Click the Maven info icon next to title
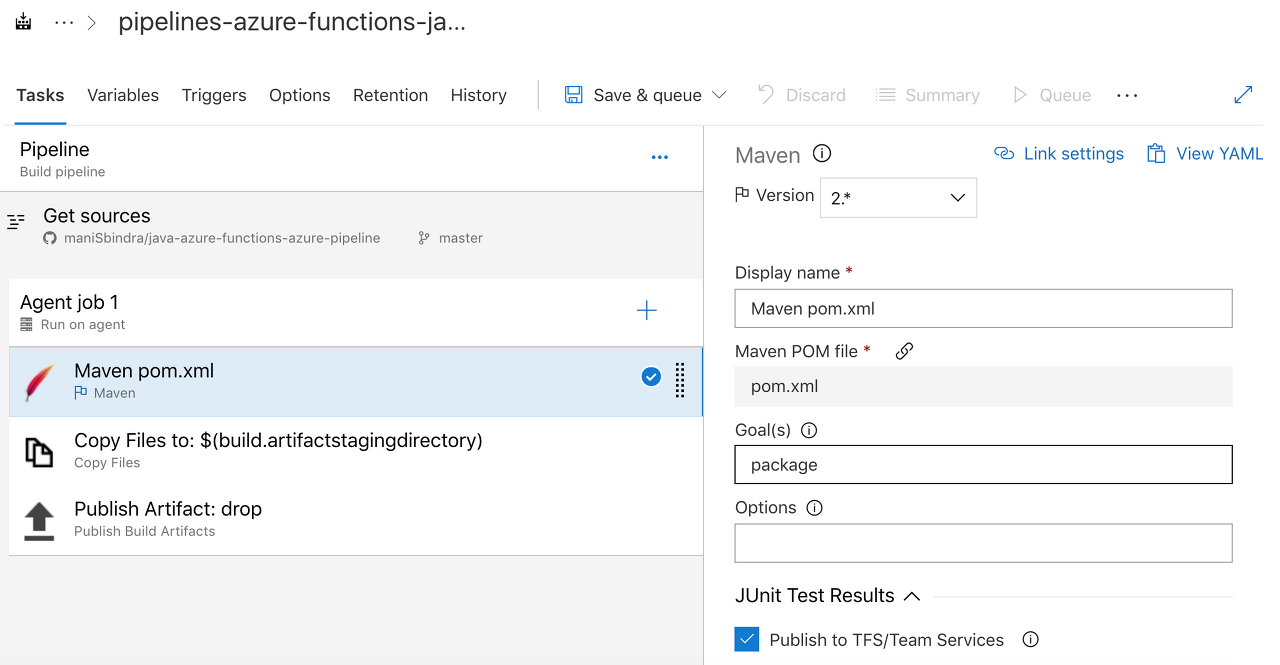The image size is (1280, 665). pyautogui.click(x=822, y=154)
